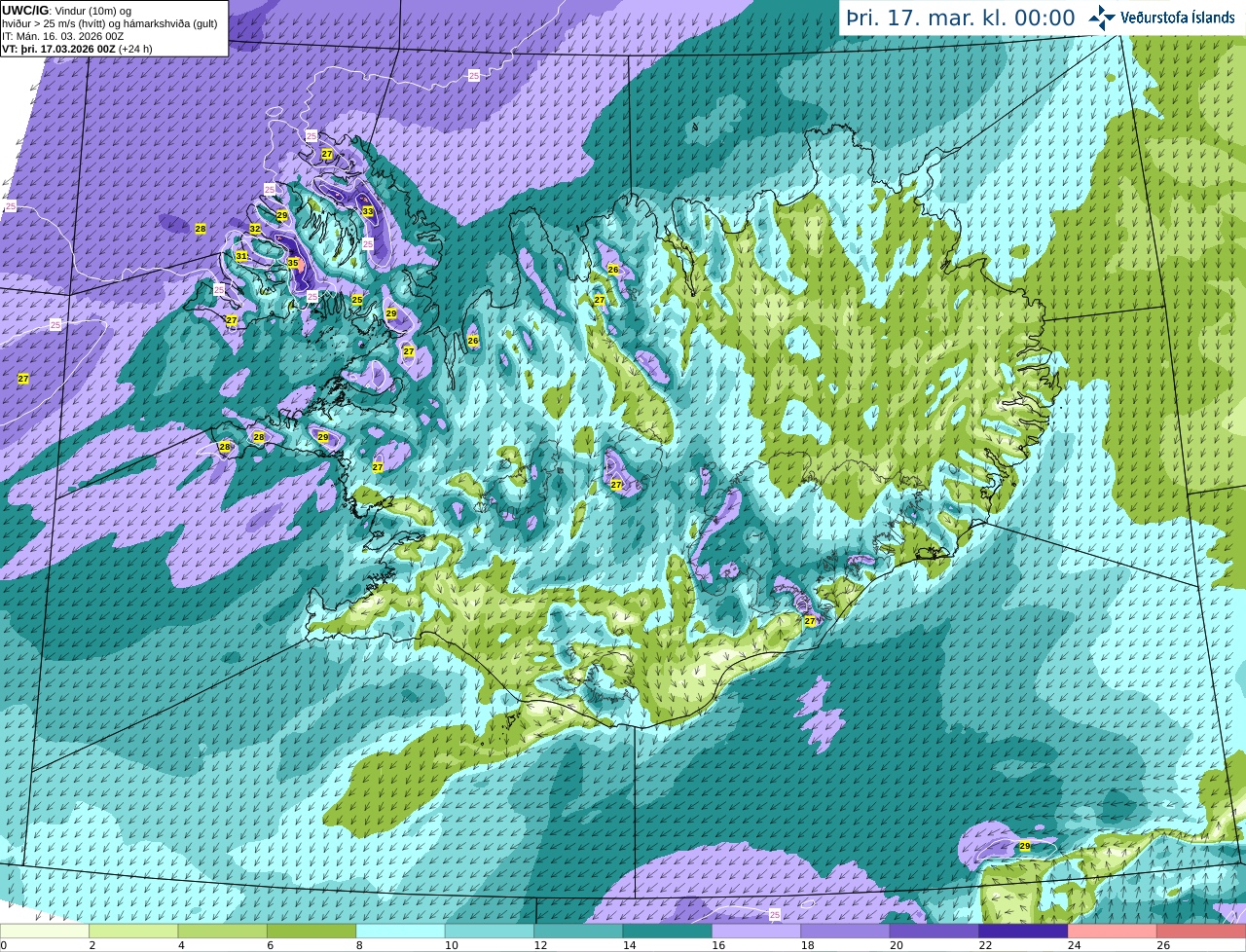Select the 2–4 m/s light green legend swatch
The image size is (1246, 952).
tap(133, 931)
